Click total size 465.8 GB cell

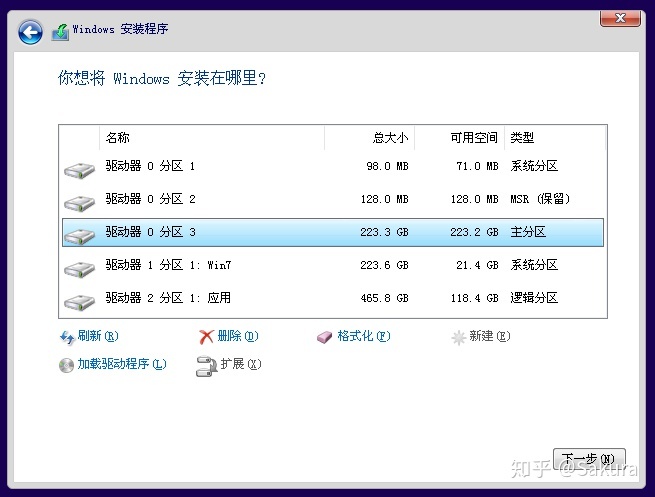pyautogui.click(x=384, y=298)
